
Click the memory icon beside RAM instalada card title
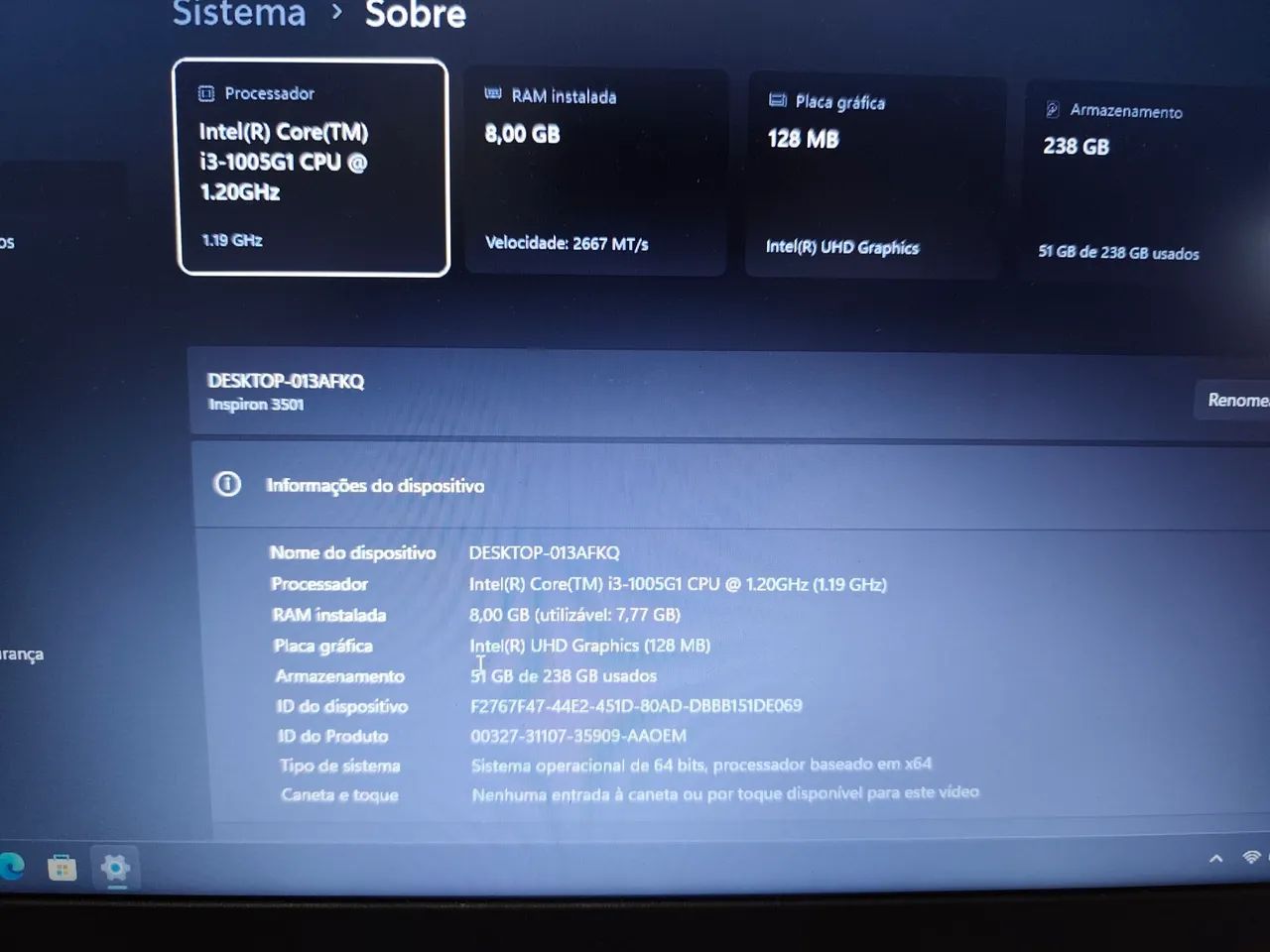tap(493, 94)
